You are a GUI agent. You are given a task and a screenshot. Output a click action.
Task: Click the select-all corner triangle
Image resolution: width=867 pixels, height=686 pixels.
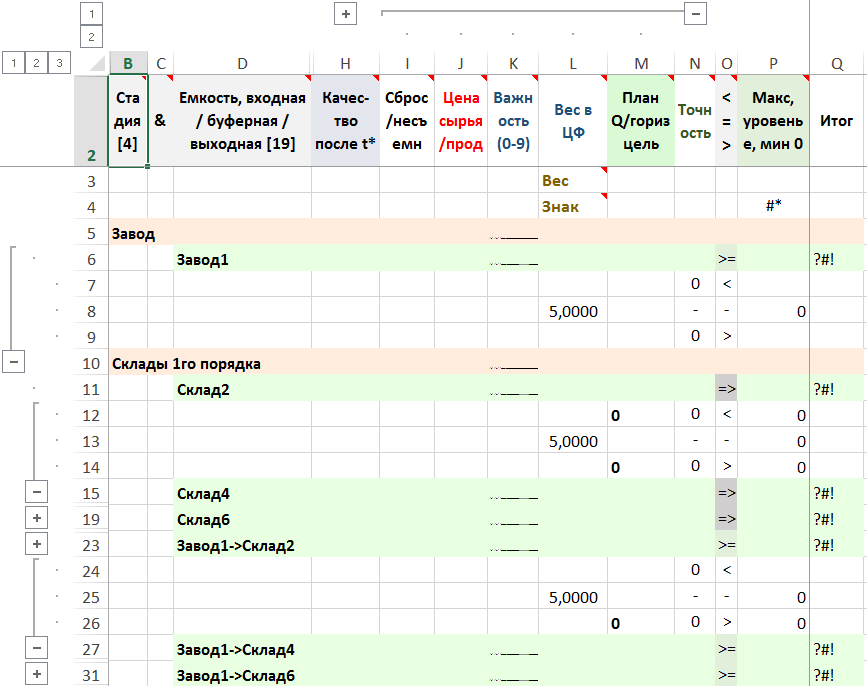pos(95,64)
